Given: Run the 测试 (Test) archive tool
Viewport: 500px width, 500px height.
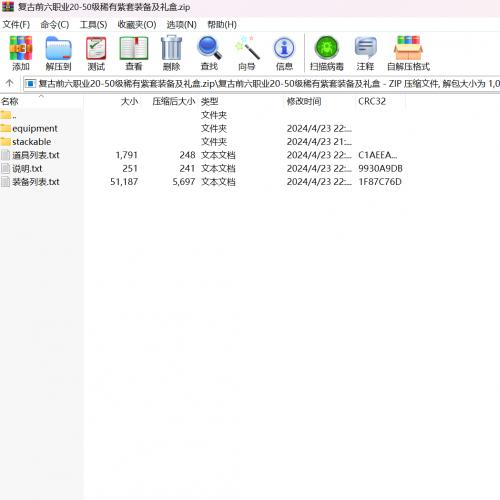Looking at the screenshot, I should click(x=96, y=53).
